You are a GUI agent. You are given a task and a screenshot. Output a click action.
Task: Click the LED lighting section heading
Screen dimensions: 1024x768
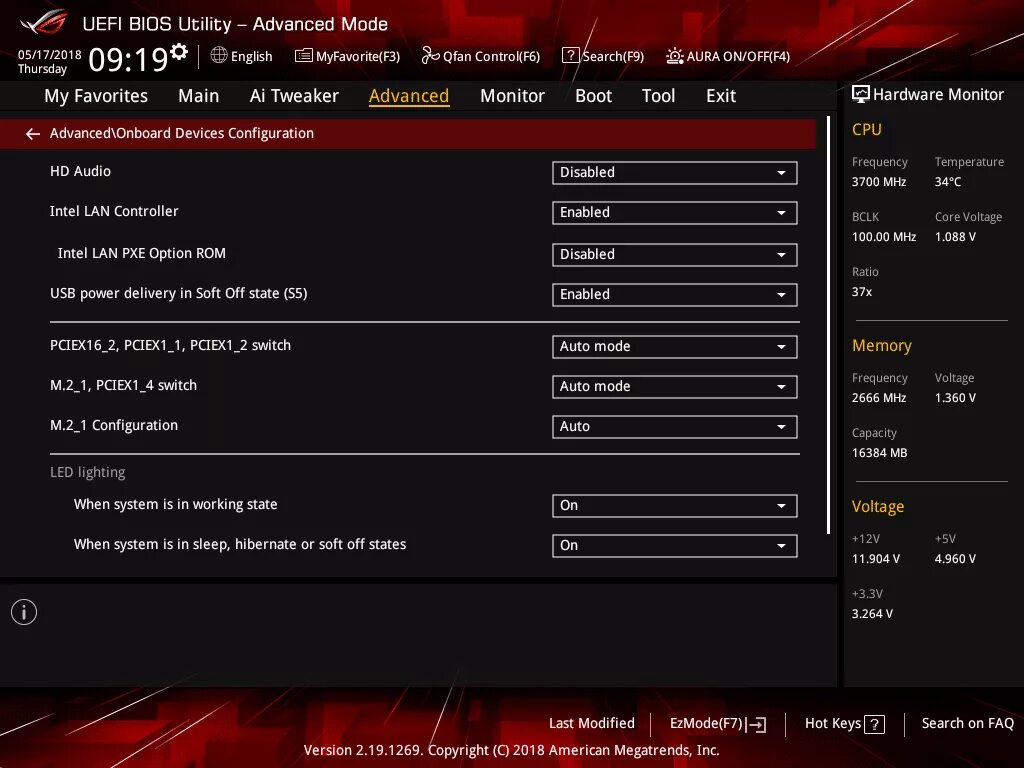point(88,472)
